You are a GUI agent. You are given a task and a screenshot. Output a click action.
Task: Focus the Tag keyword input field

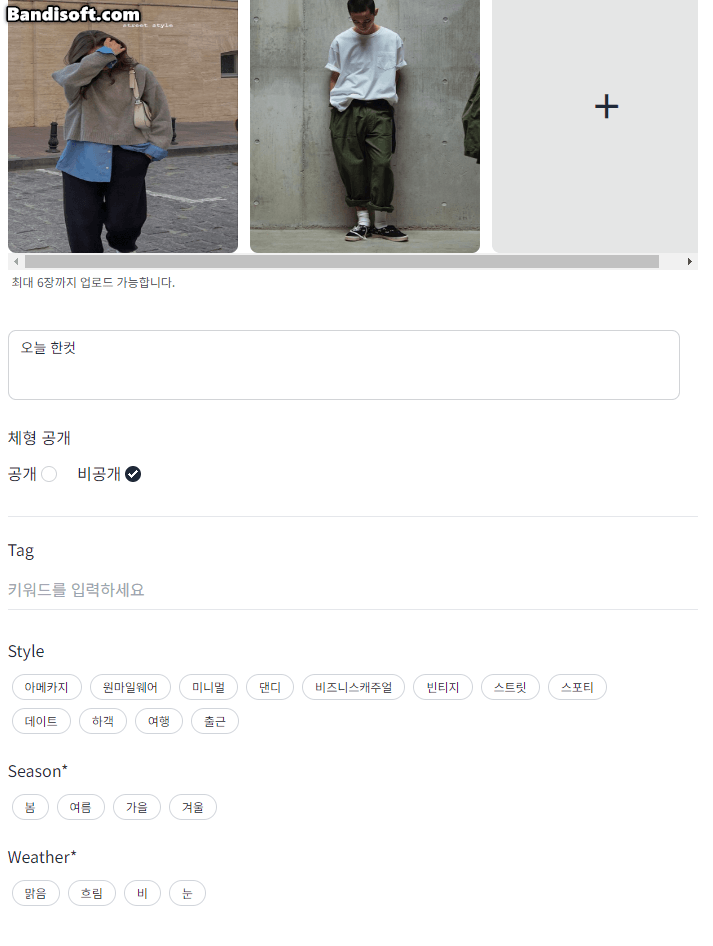coord(353,589)
